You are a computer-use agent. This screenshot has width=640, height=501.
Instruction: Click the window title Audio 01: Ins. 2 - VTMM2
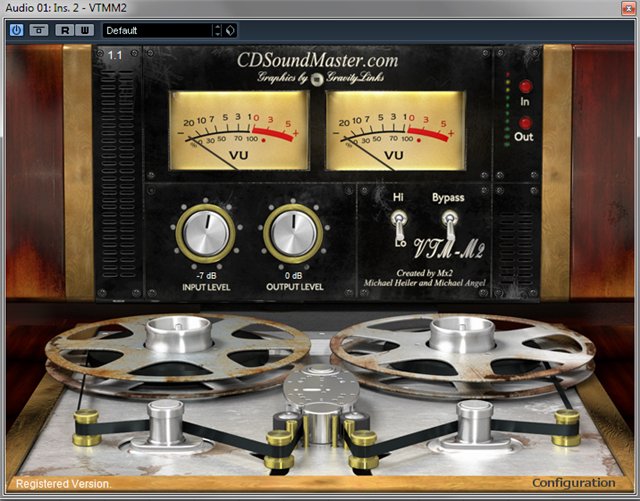(66, 8)
